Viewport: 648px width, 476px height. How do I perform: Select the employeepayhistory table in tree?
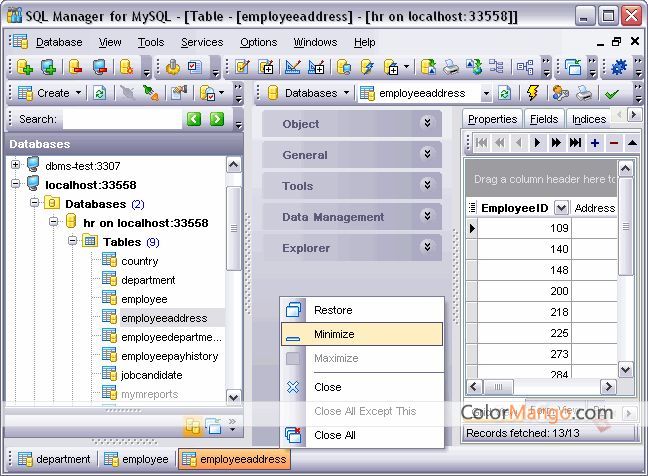(169, 356)
